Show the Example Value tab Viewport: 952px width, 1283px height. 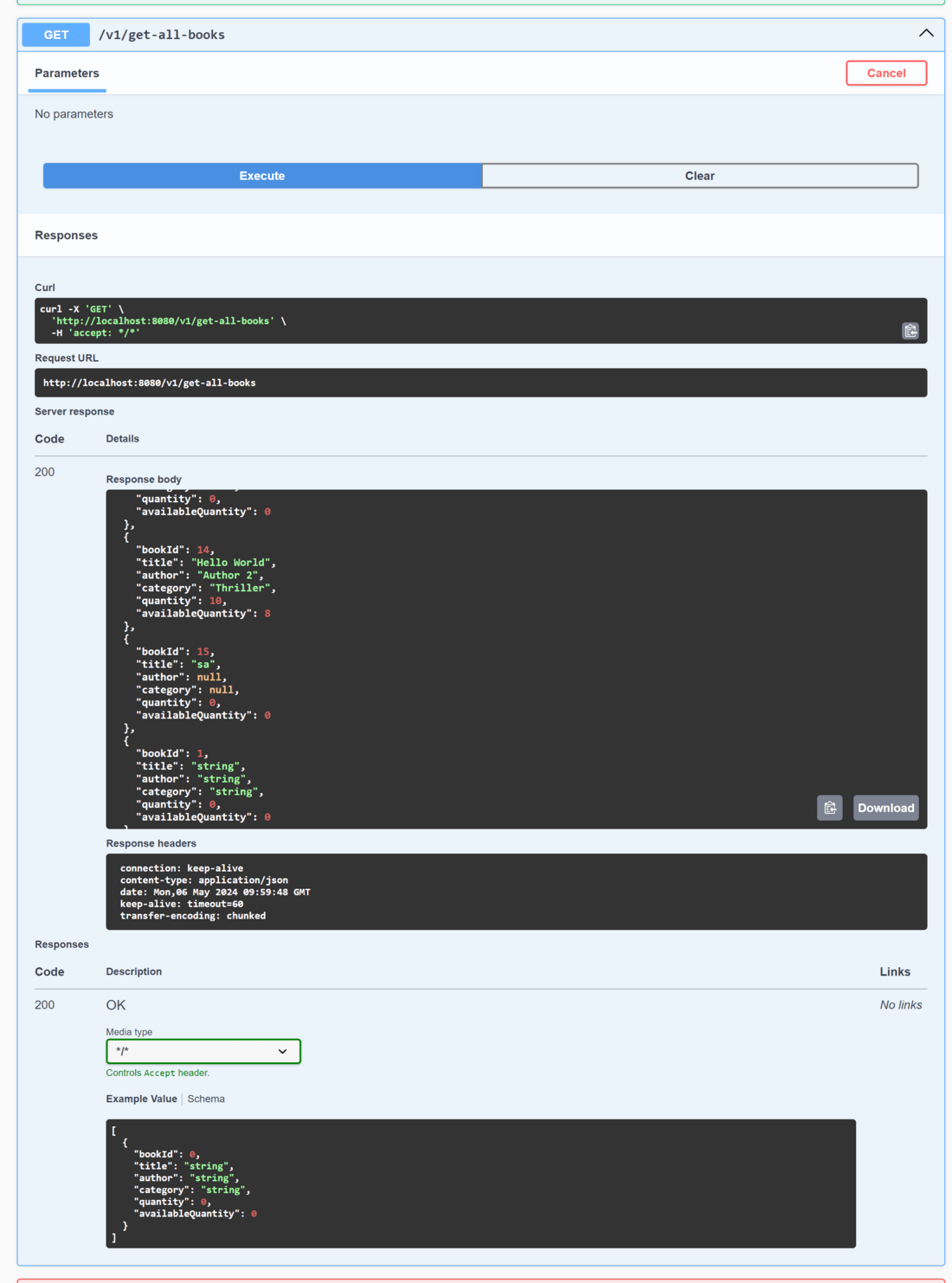(x=141, y=1099)
